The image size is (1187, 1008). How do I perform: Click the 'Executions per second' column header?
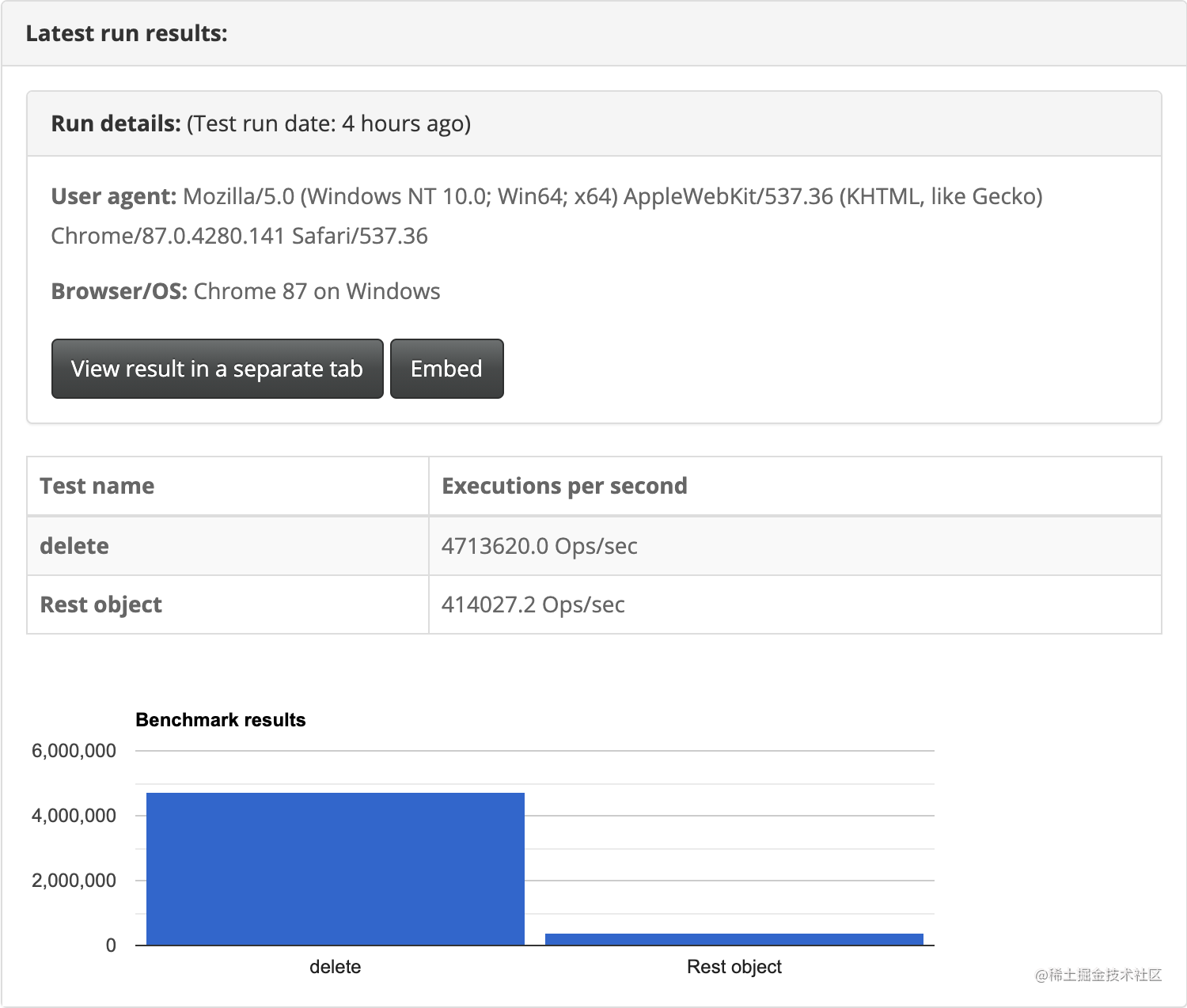coord(795,486)
